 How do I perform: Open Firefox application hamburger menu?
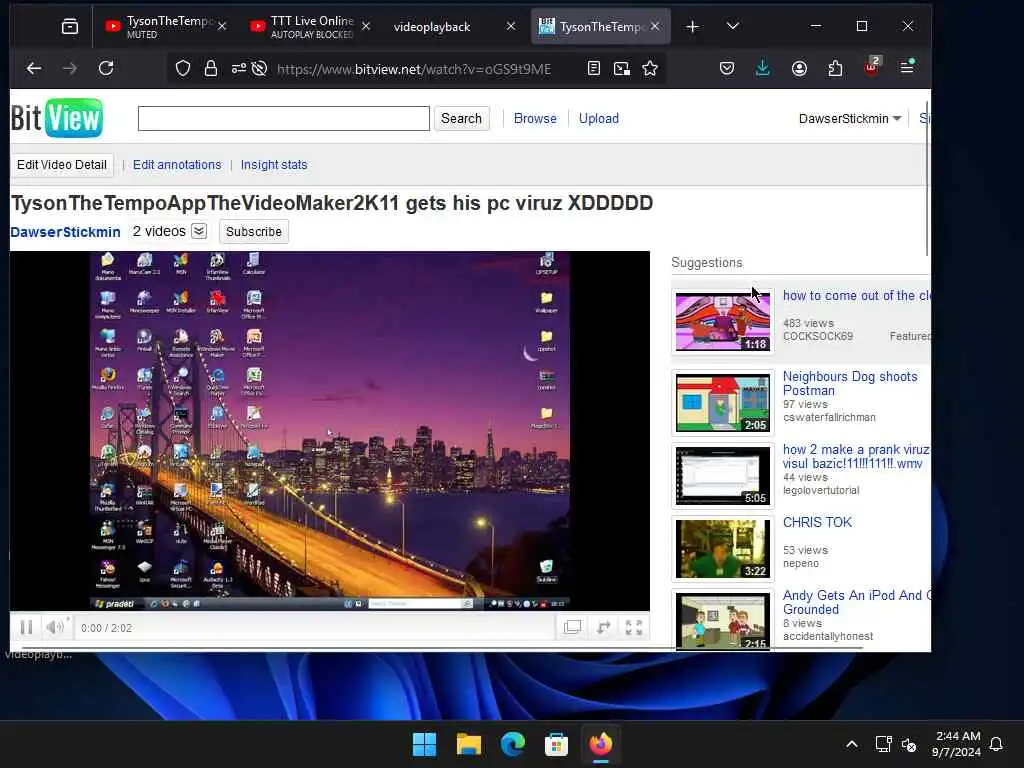(x=907, y=67)
